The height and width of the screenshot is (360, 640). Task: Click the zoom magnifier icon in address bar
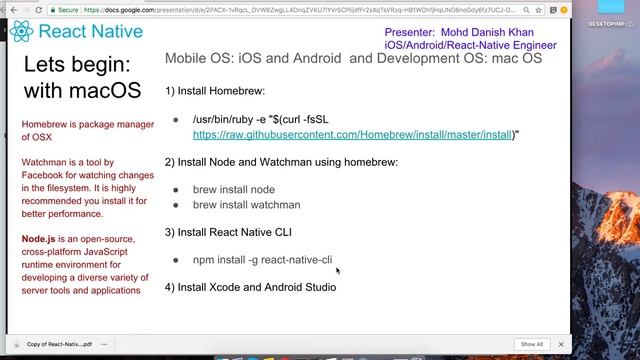527,10
